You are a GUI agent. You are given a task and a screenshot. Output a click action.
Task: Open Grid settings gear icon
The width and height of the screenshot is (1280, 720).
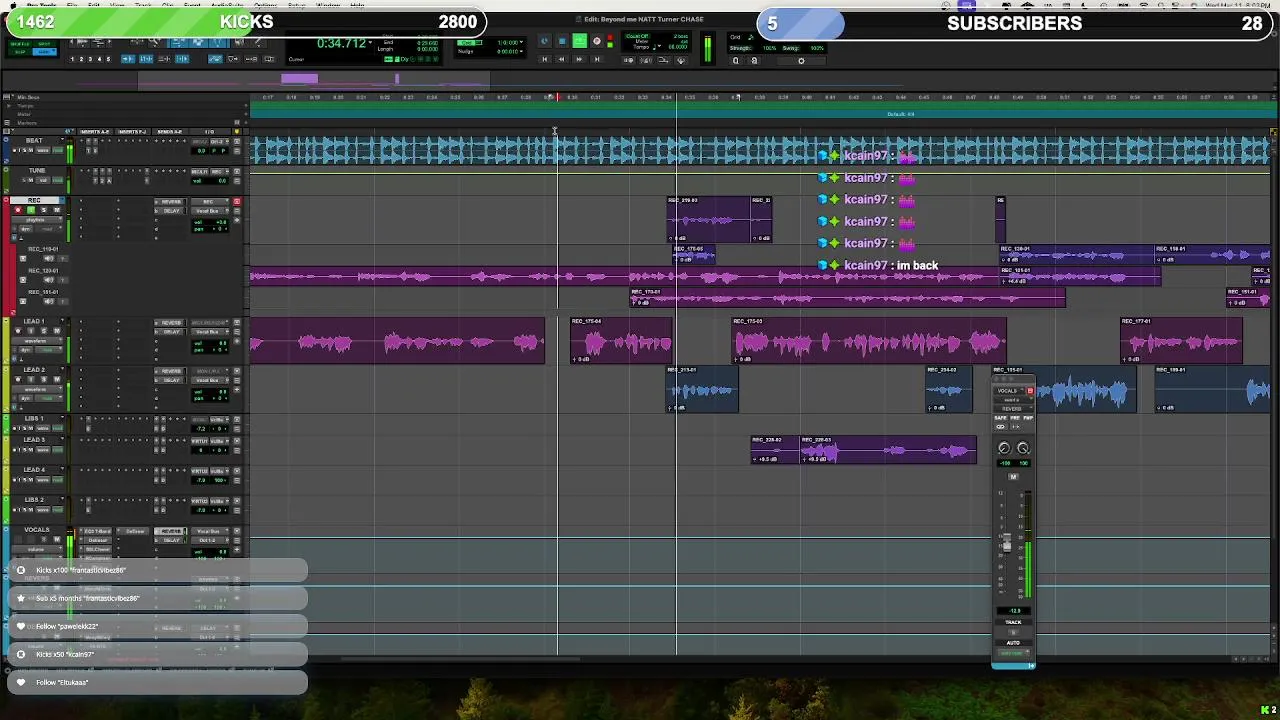point(801,60)
